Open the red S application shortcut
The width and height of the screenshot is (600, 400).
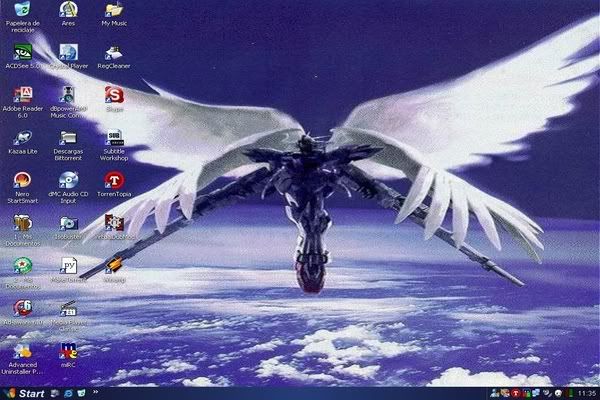(114, 99)
